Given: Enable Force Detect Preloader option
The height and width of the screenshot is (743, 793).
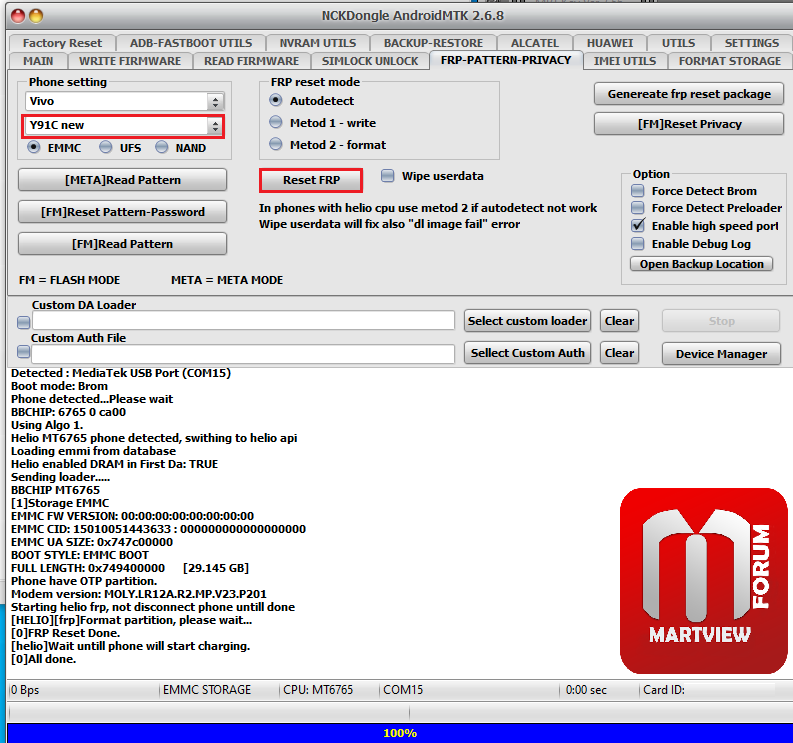Looking at the screenshot, I should click(x=638, y=208).
